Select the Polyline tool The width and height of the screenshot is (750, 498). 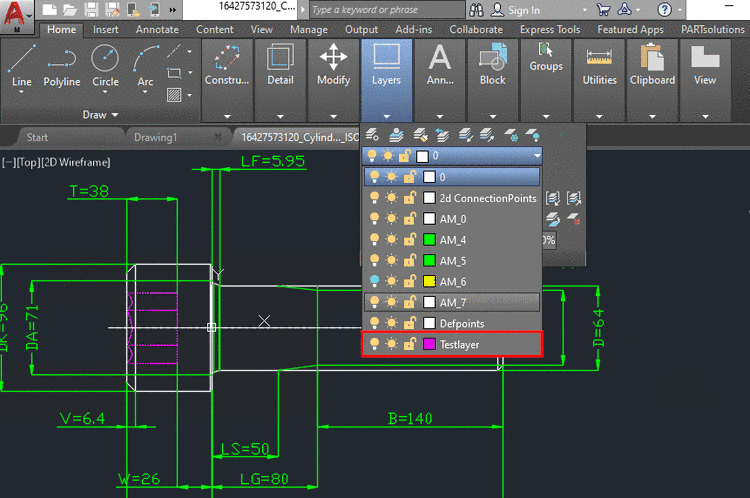point(62,66)
